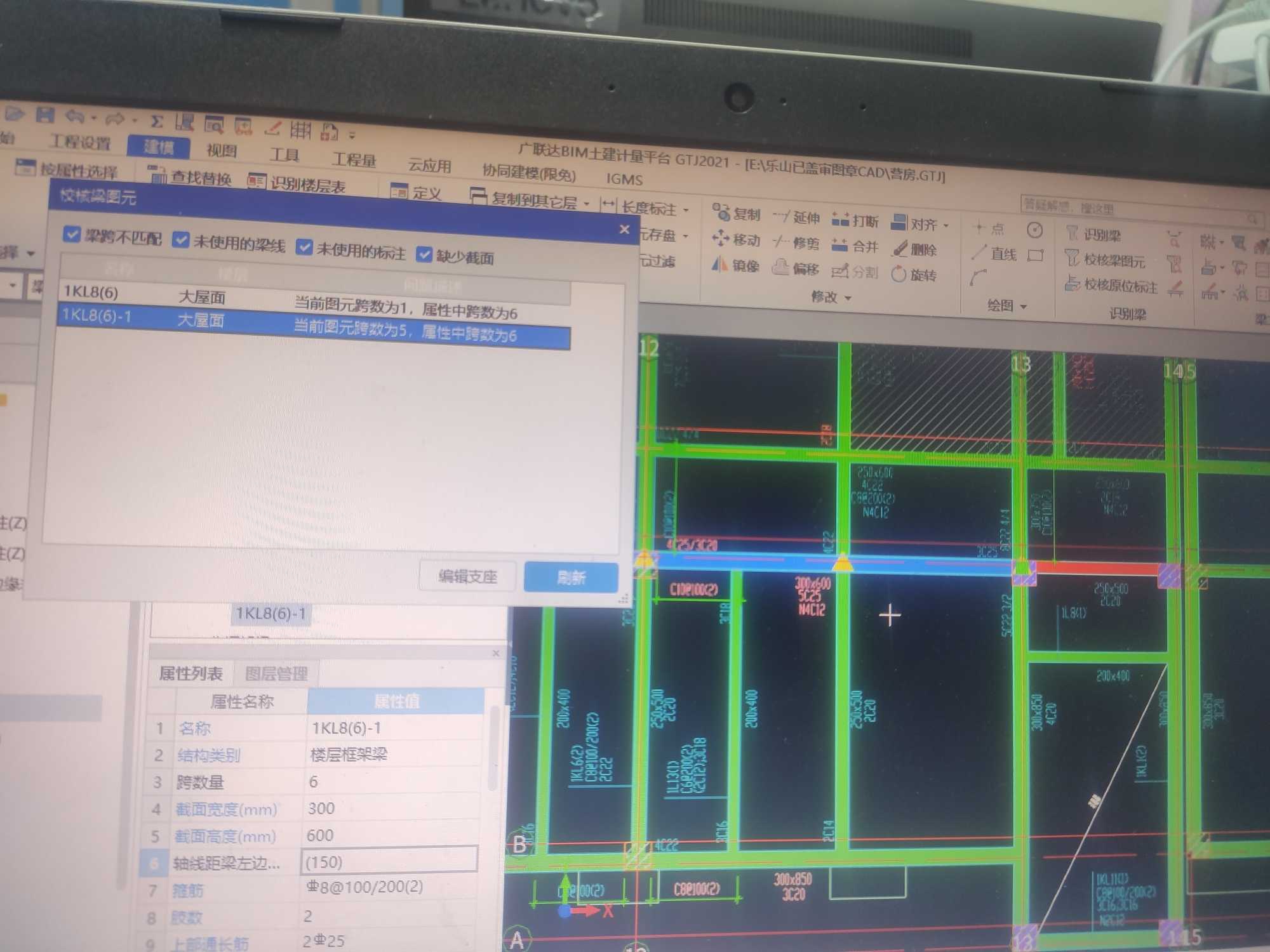
Task: Switch to 属性列表 tab
Action: pyautogui.click(x=190, y=673)
